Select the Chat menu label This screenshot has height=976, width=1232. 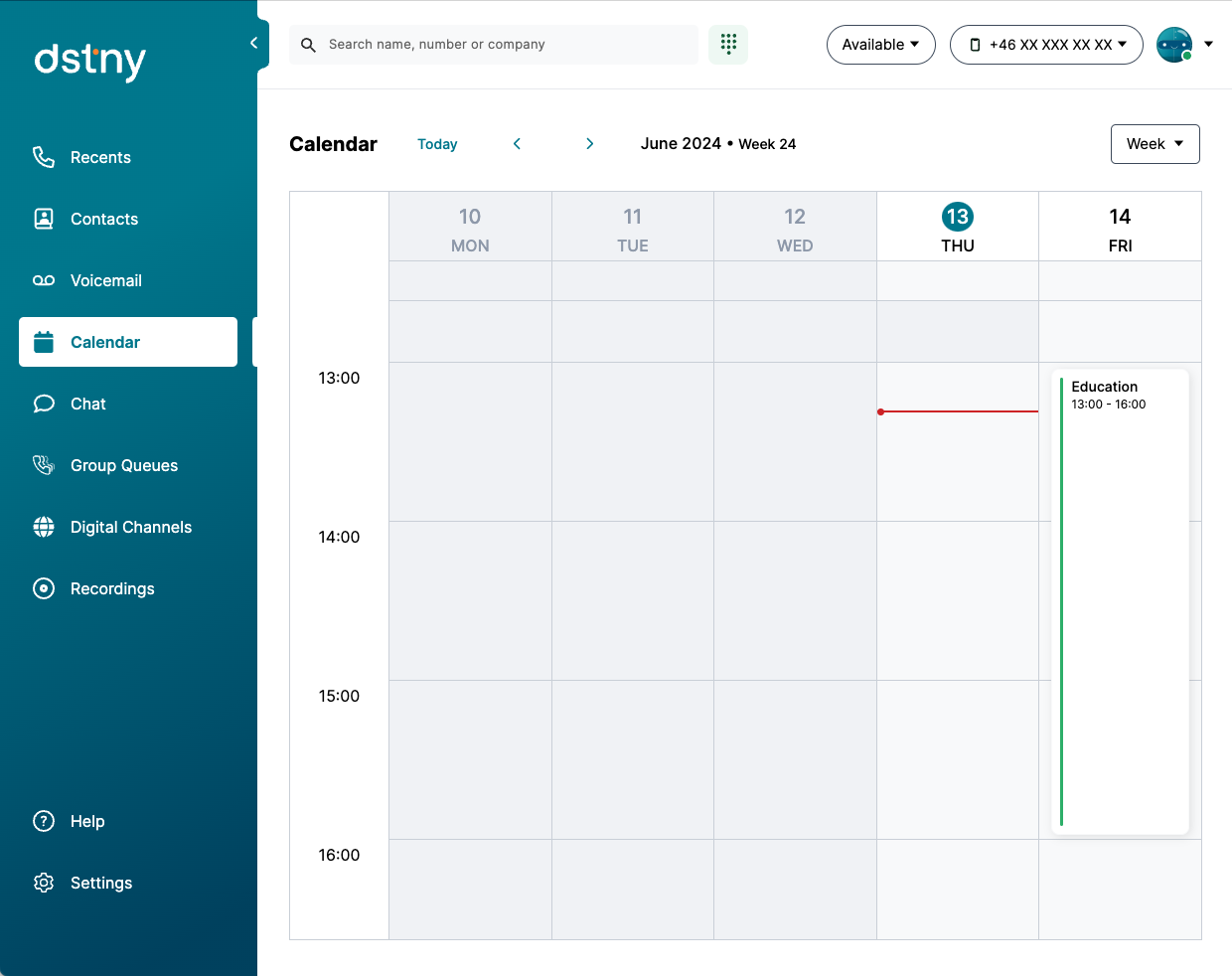click(88, 404)
